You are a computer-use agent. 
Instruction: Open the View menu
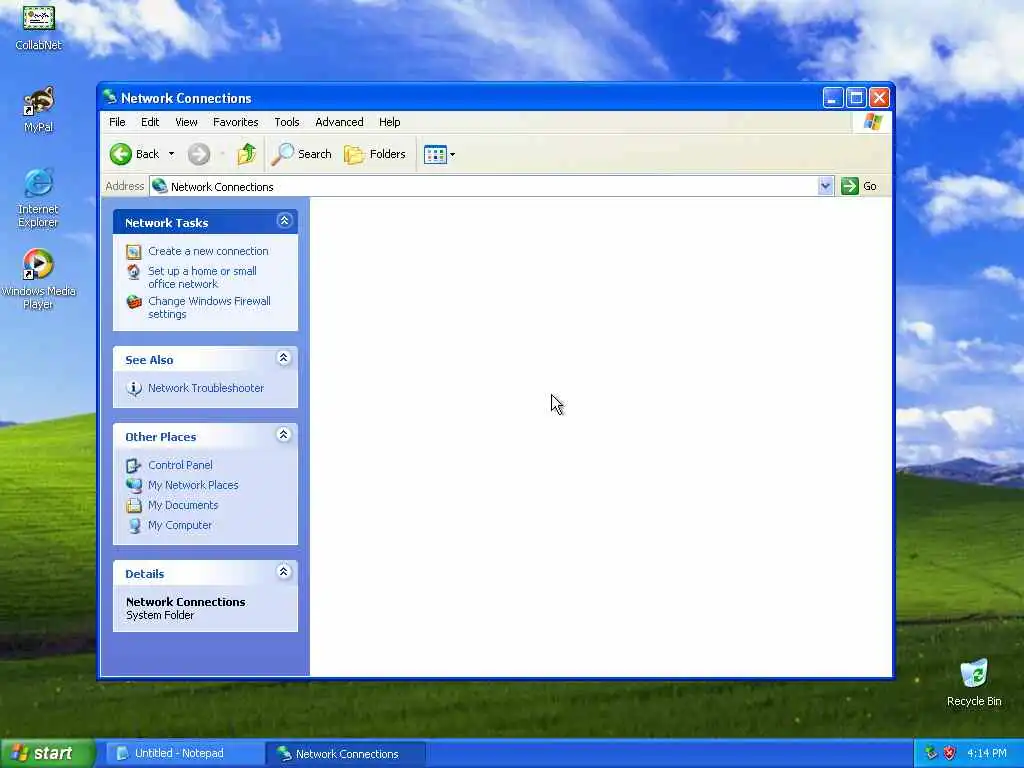[186, 122]
